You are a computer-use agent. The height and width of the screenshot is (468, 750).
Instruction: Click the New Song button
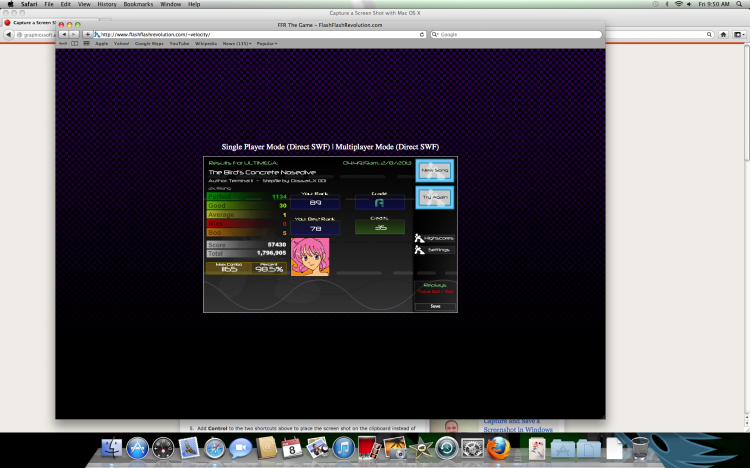point(434,170)
